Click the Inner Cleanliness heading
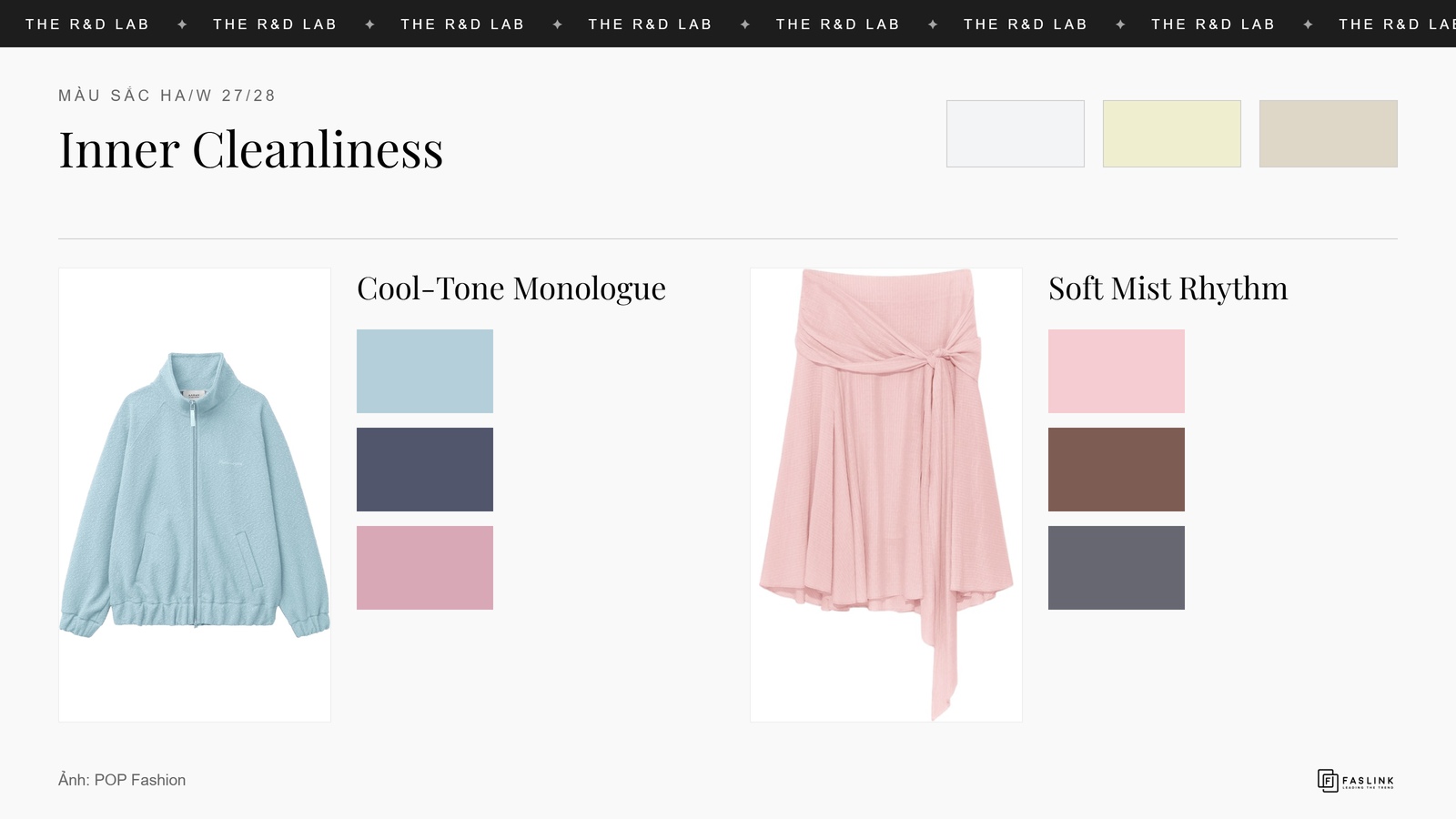1456x819 pixels. (251, 150)
